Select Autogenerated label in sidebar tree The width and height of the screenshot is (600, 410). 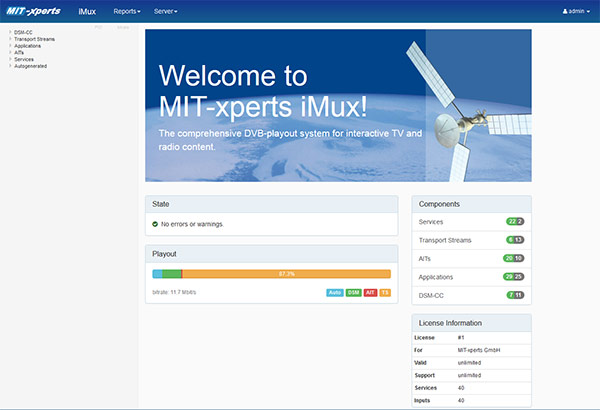(31, 66)
